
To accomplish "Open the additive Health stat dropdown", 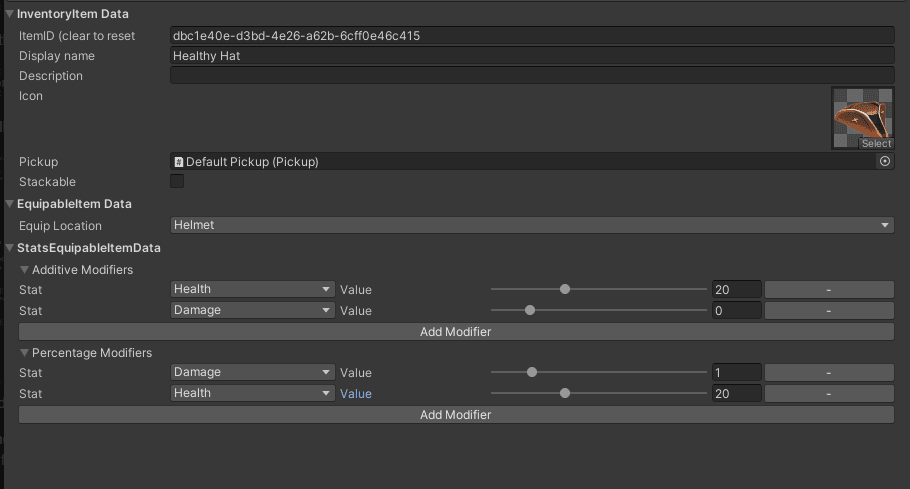I will 252,289.
